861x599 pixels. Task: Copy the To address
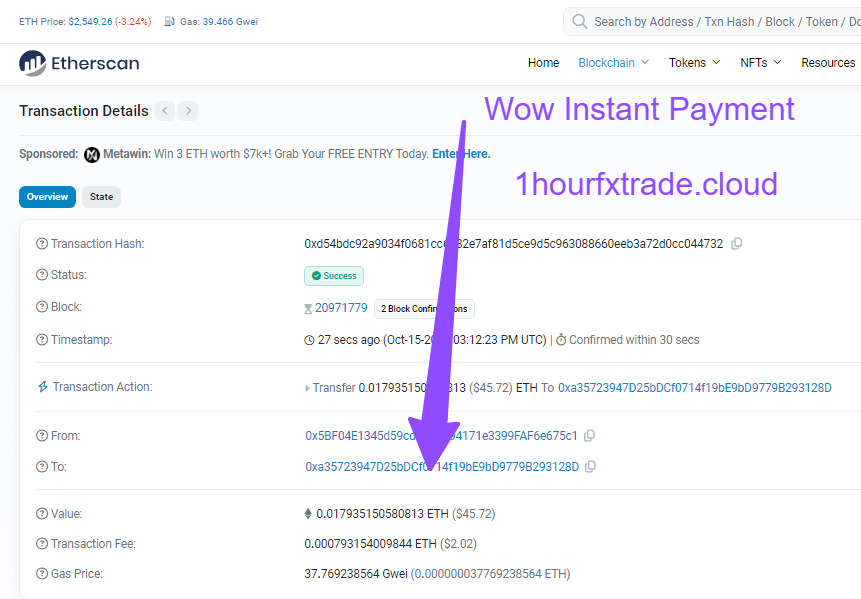tap(590, 467)
